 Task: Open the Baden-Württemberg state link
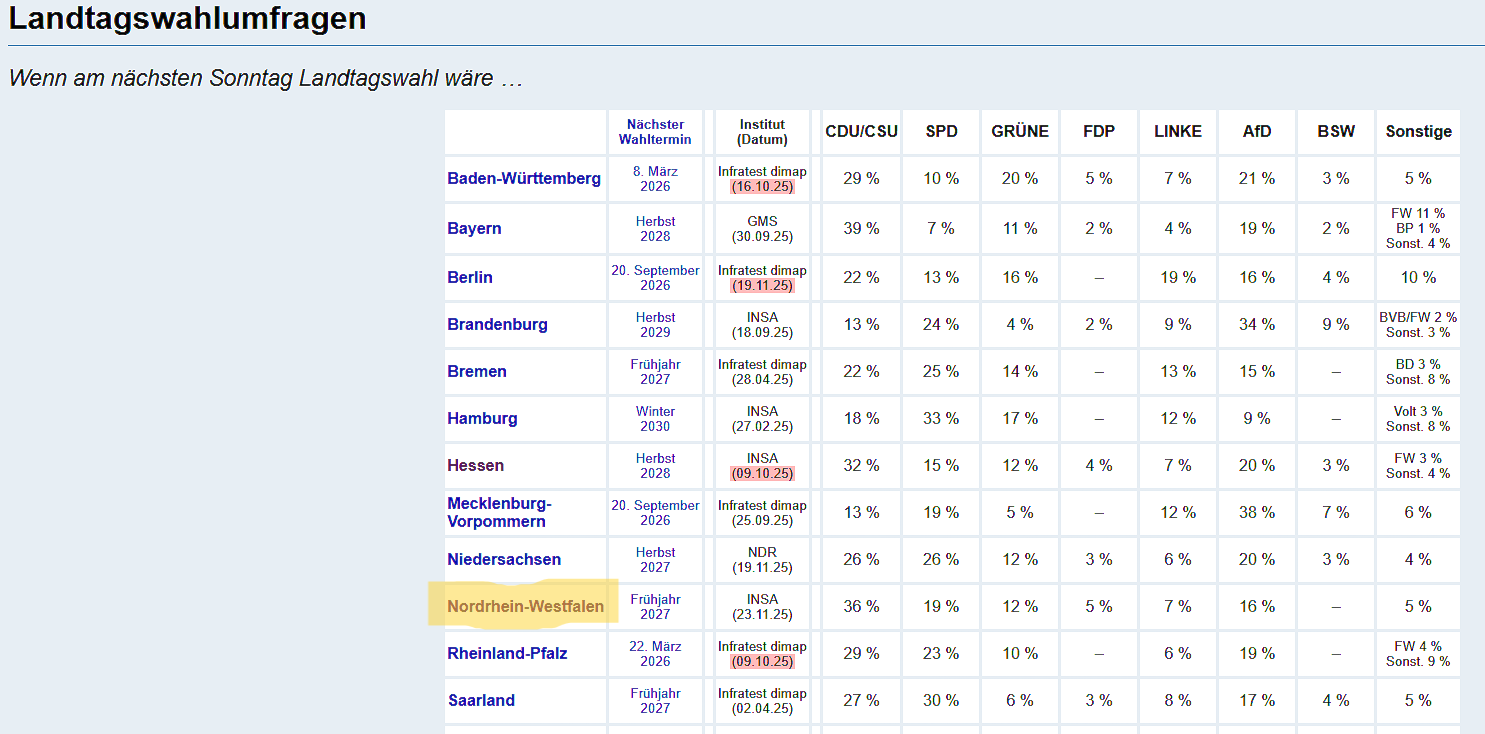[524, 179]
